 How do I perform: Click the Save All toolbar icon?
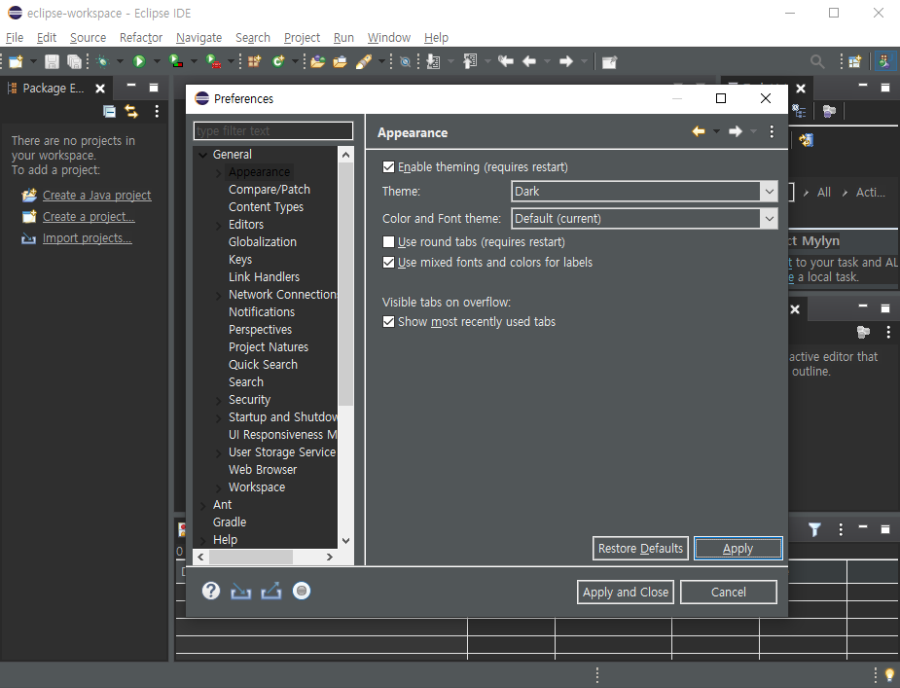point(74,61)
